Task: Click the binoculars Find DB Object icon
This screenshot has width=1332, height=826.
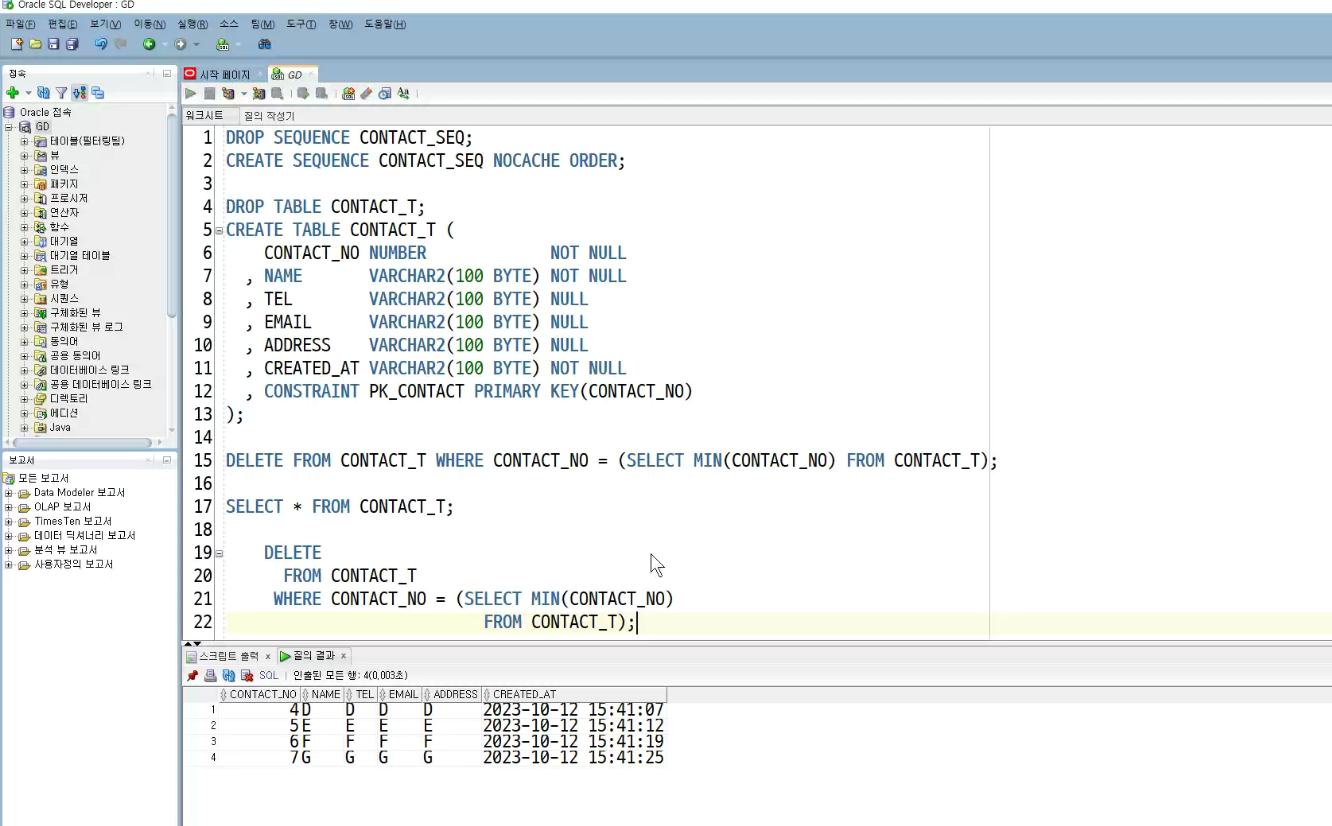Action: 265,44
